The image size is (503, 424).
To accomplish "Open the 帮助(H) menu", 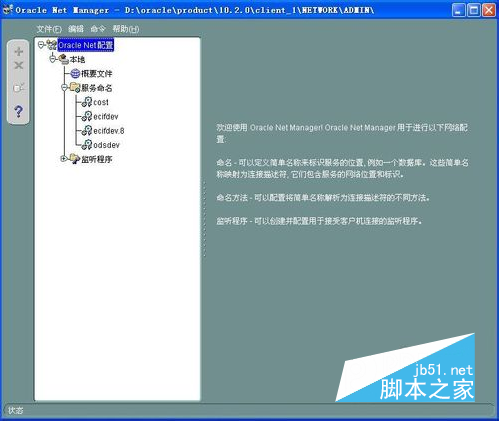I will 126,29.
